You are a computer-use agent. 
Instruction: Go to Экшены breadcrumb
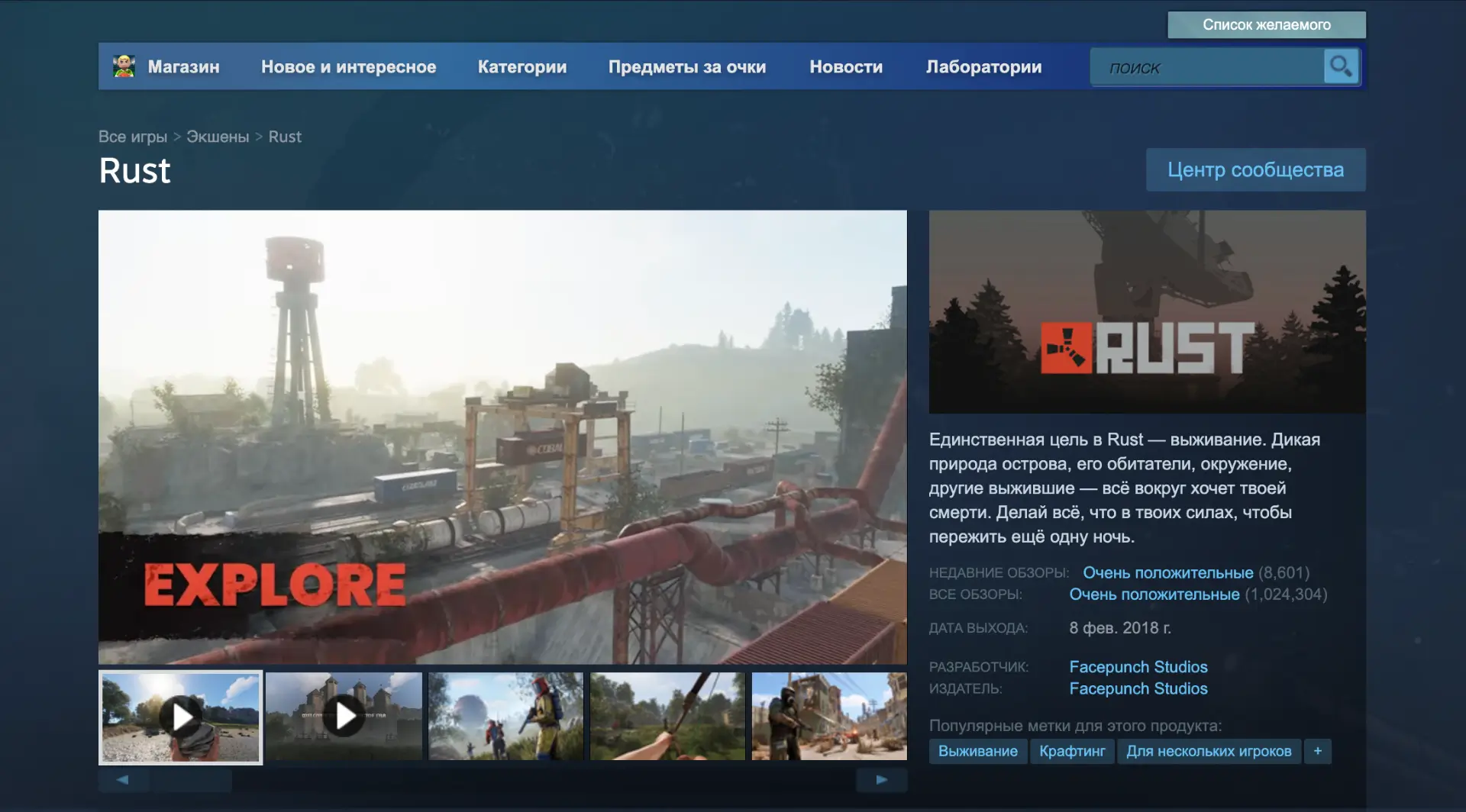218,137
